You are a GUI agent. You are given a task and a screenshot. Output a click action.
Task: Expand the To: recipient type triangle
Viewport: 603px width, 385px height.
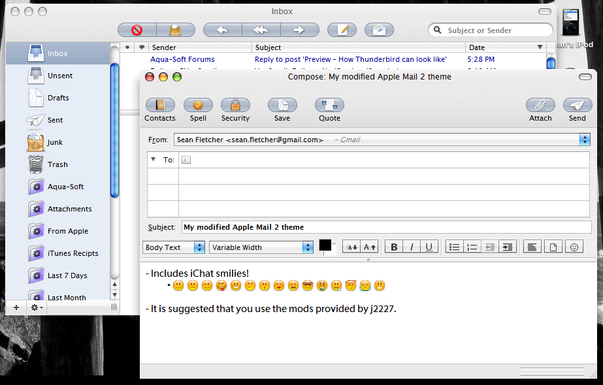[153, 159]
